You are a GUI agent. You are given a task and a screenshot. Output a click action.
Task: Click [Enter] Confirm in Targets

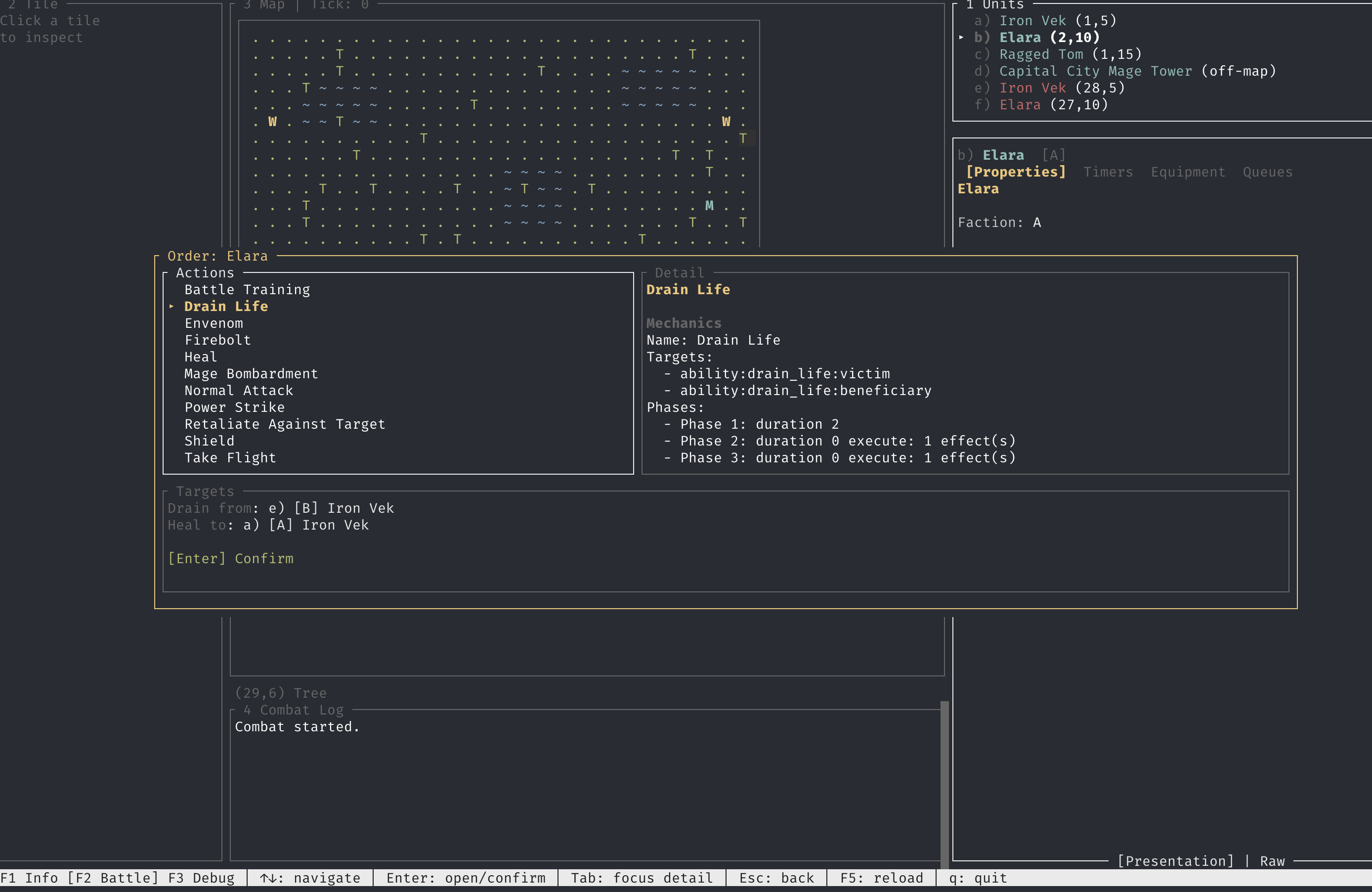(x=231, y=558)
